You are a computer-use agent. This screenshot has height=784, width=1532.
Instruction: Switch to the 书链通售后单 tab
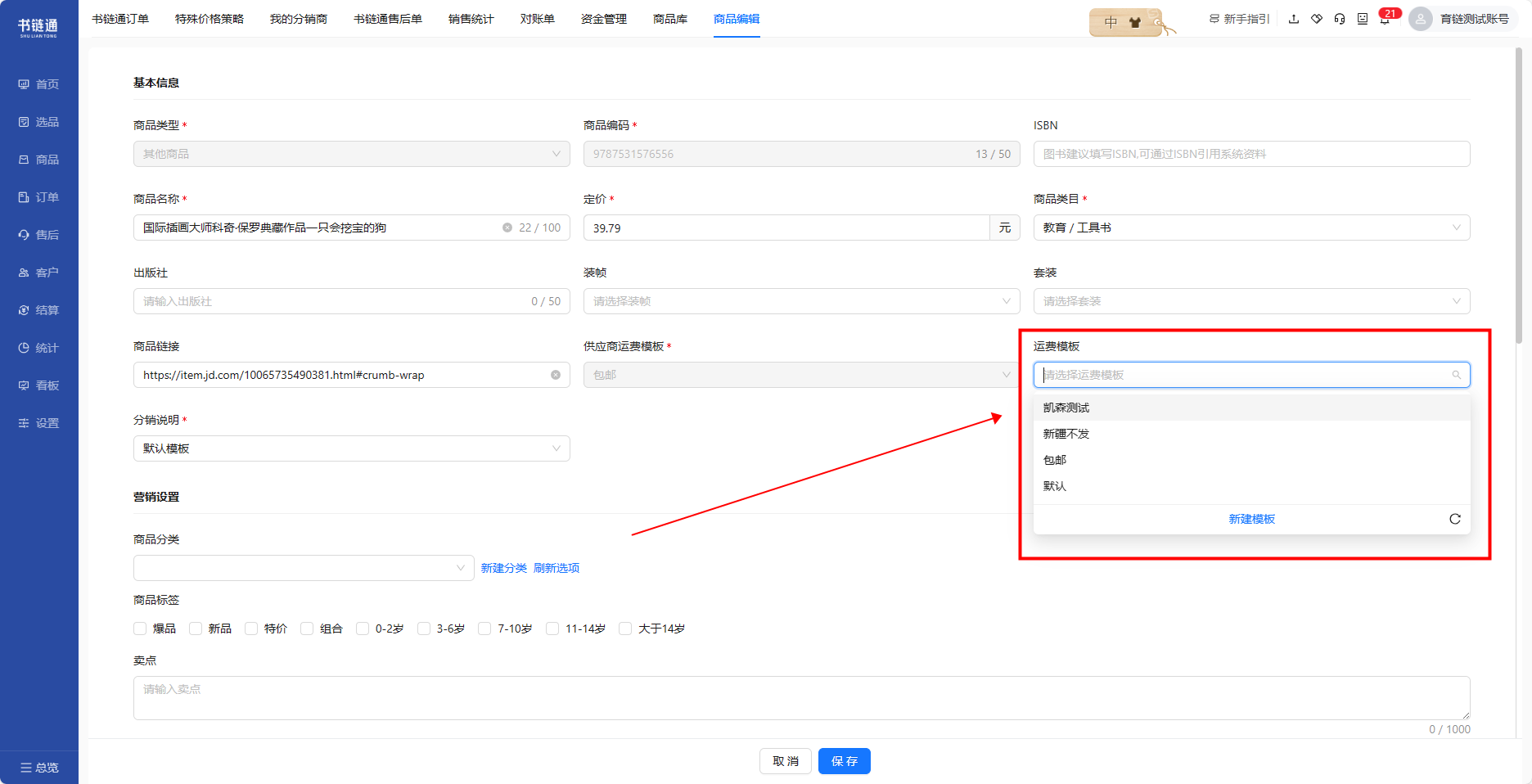pyautogui.click(x=388, y=19)
